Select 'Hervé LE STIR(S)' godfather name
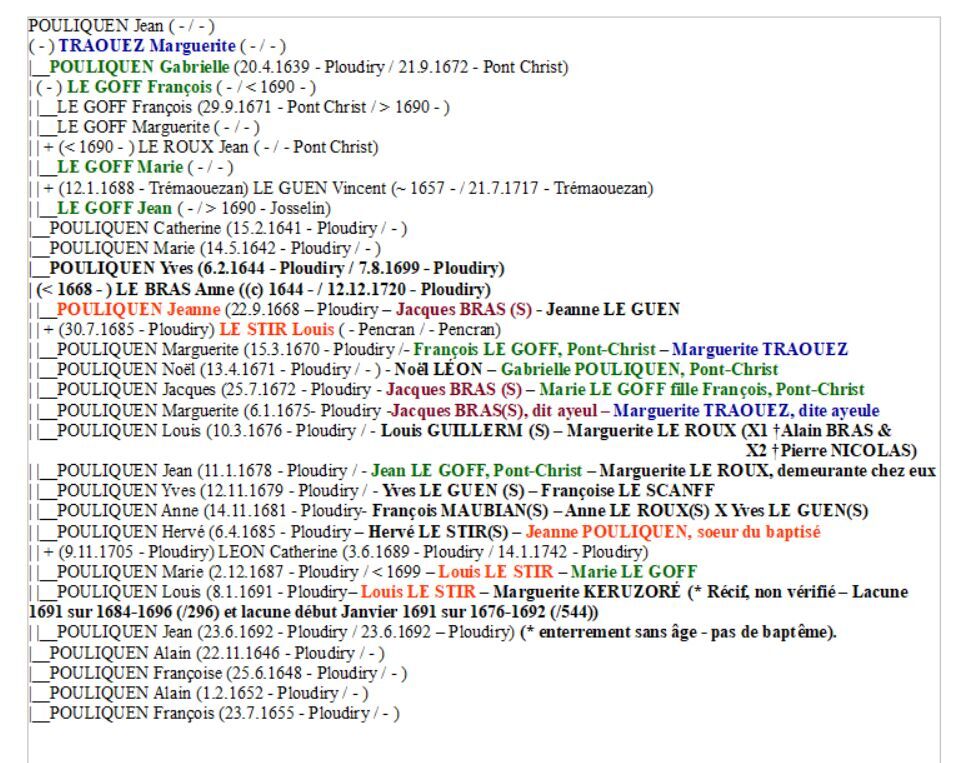The width and height of the screenshot is (955, 763). coord(438,532)
